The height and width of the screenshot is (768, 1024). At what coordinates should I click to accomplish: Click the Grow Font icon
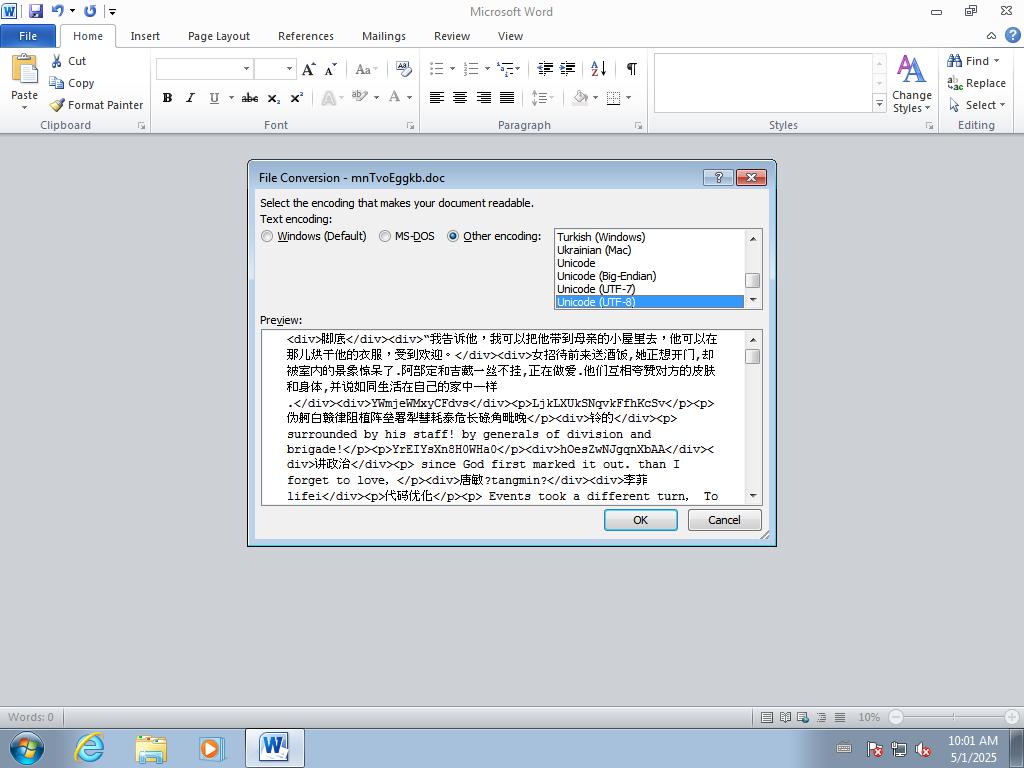[x=308, y=69]
